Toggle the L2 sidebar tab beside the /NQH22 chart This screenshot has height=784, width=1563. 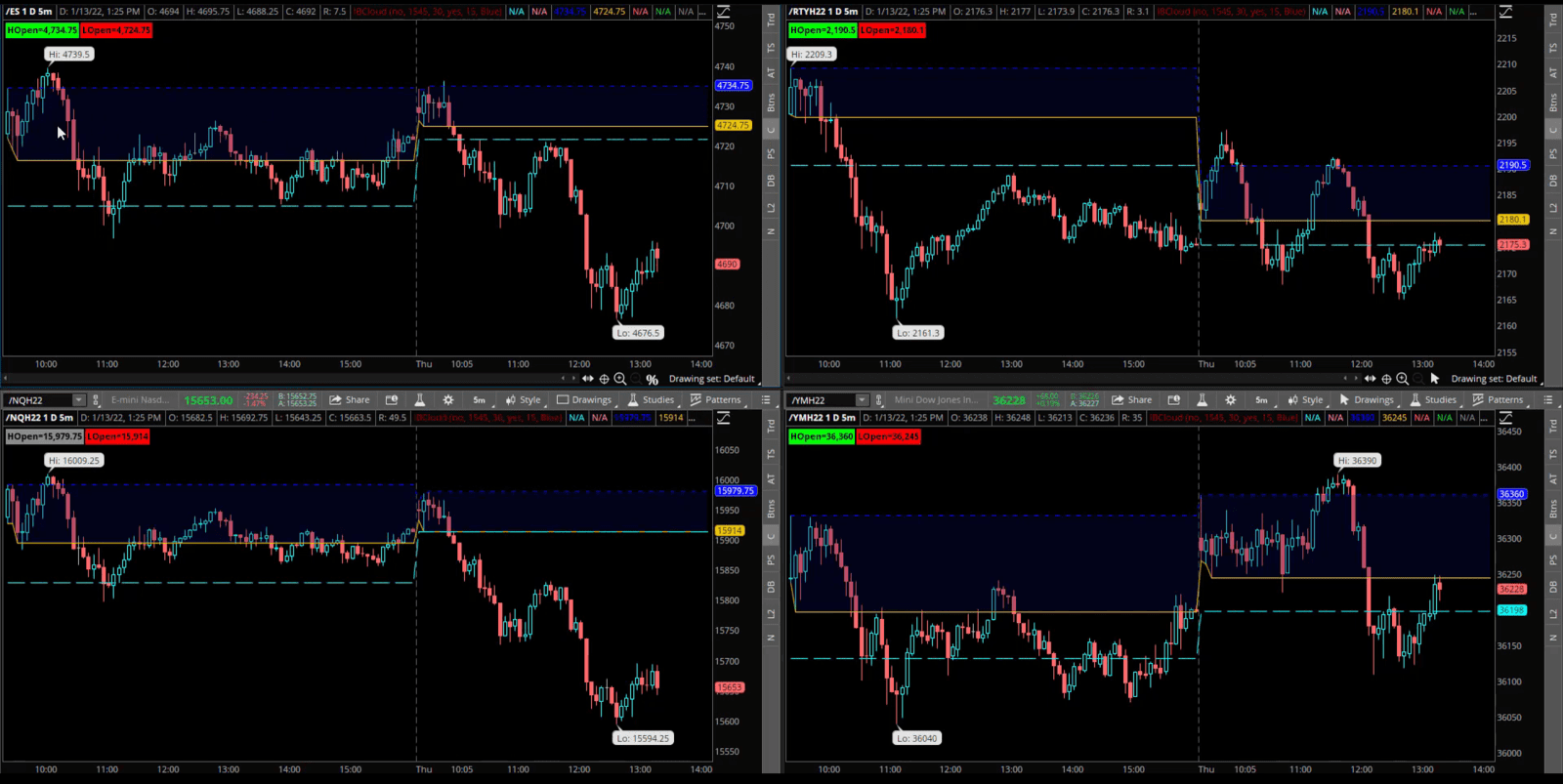click(771, 613)
